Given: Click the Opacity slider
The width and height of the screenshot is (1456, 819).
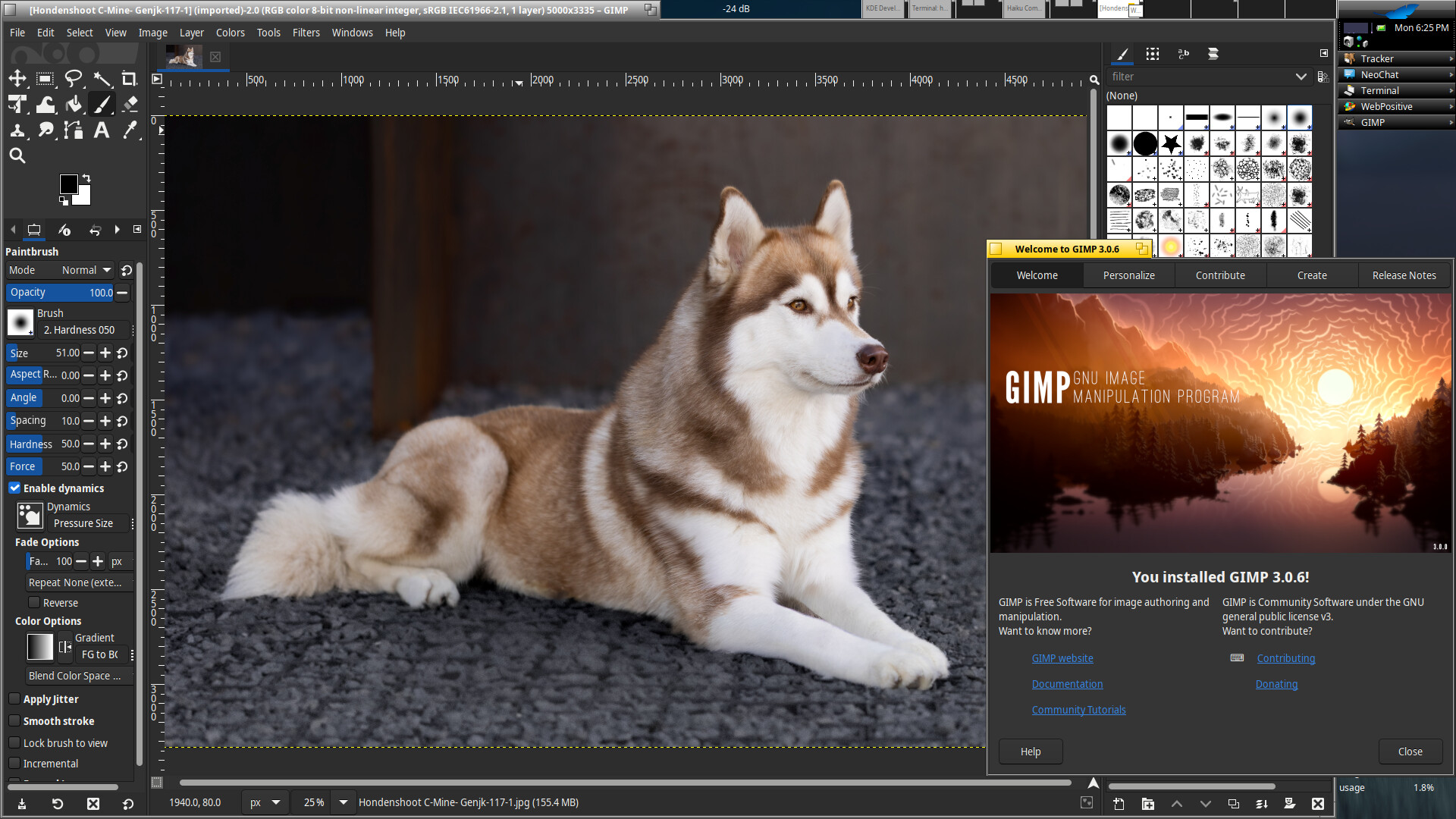Looking at the screenshot, I should coord(61,293).
